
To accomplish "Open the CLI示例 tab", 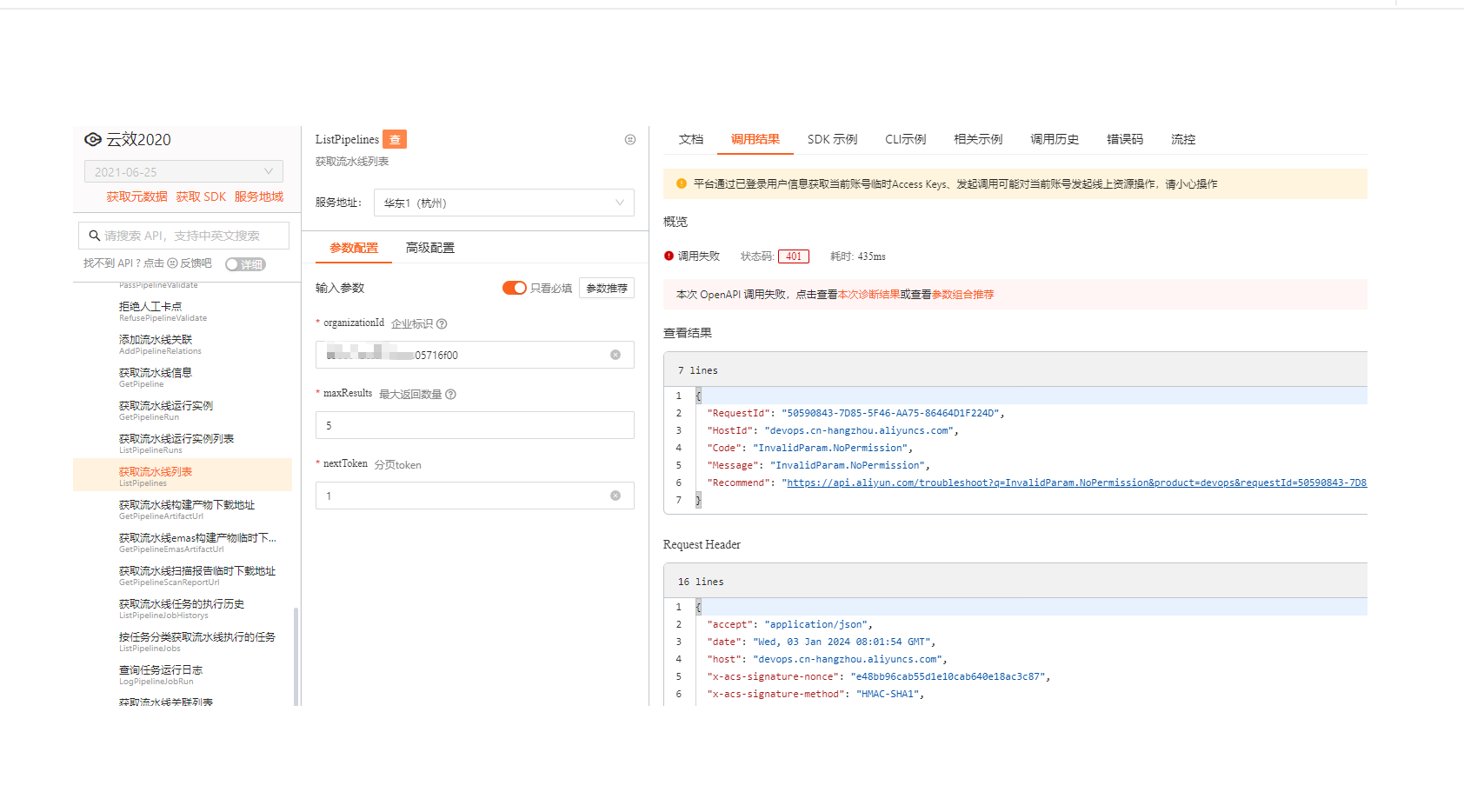I will [905, 139].
